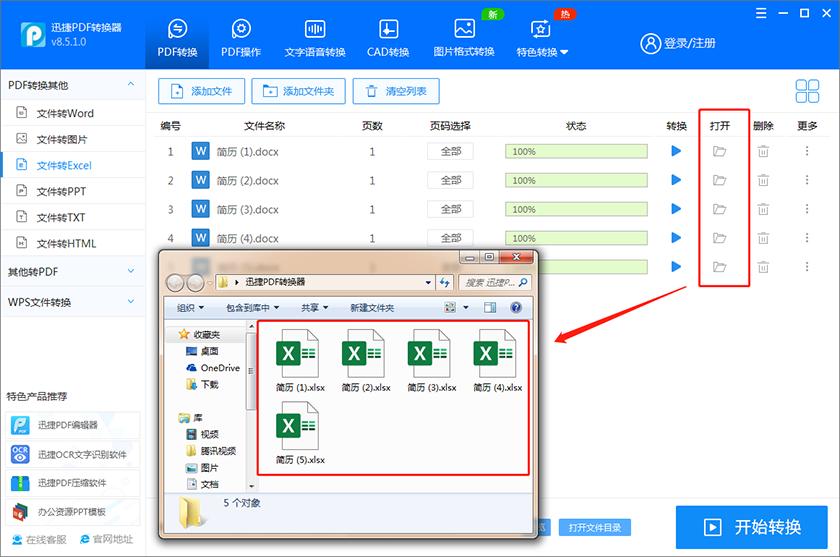This screenshot has width=840, height=557.
Task: Delete 简历 (1).docx with trash icon
Action: coord(763,152)
